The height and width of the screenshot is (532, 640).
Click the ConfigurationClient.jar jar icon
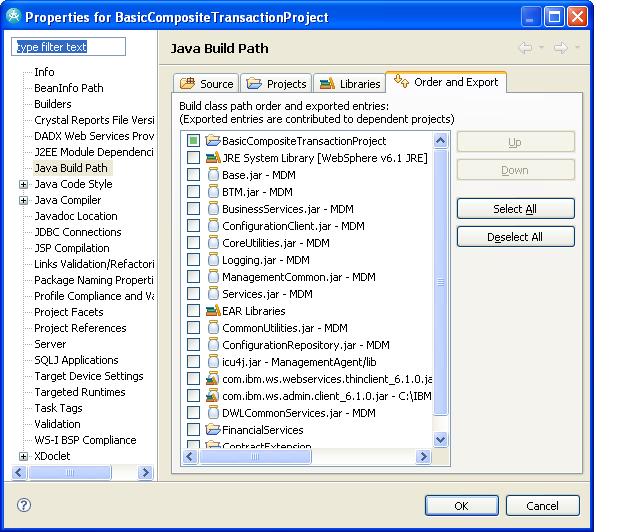point(213,226)
